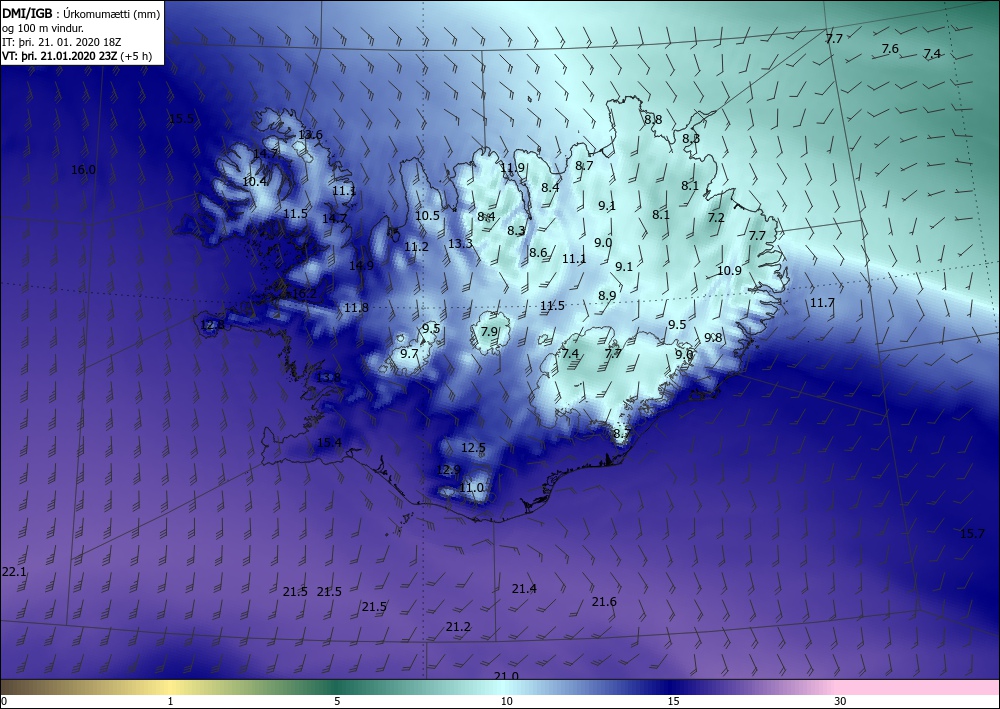
Task: Click the map value 8.9
Action: point(607,296)
